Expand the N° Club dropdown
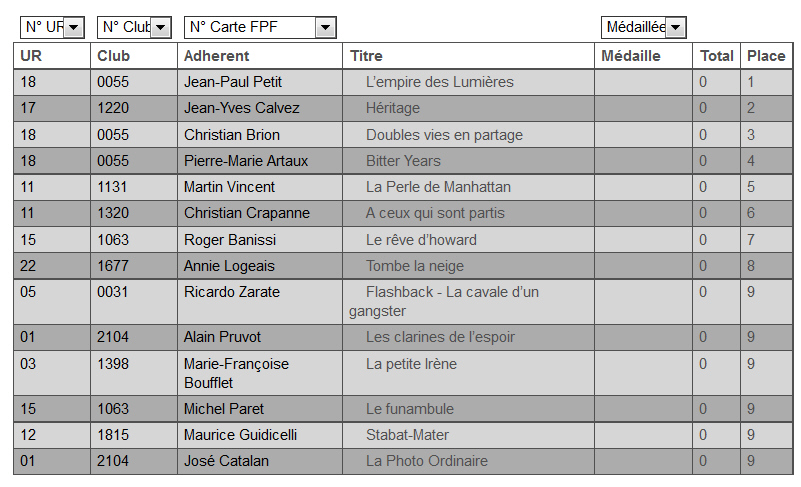The width and height of the screenshot is (801, 487). pos(134,27)
